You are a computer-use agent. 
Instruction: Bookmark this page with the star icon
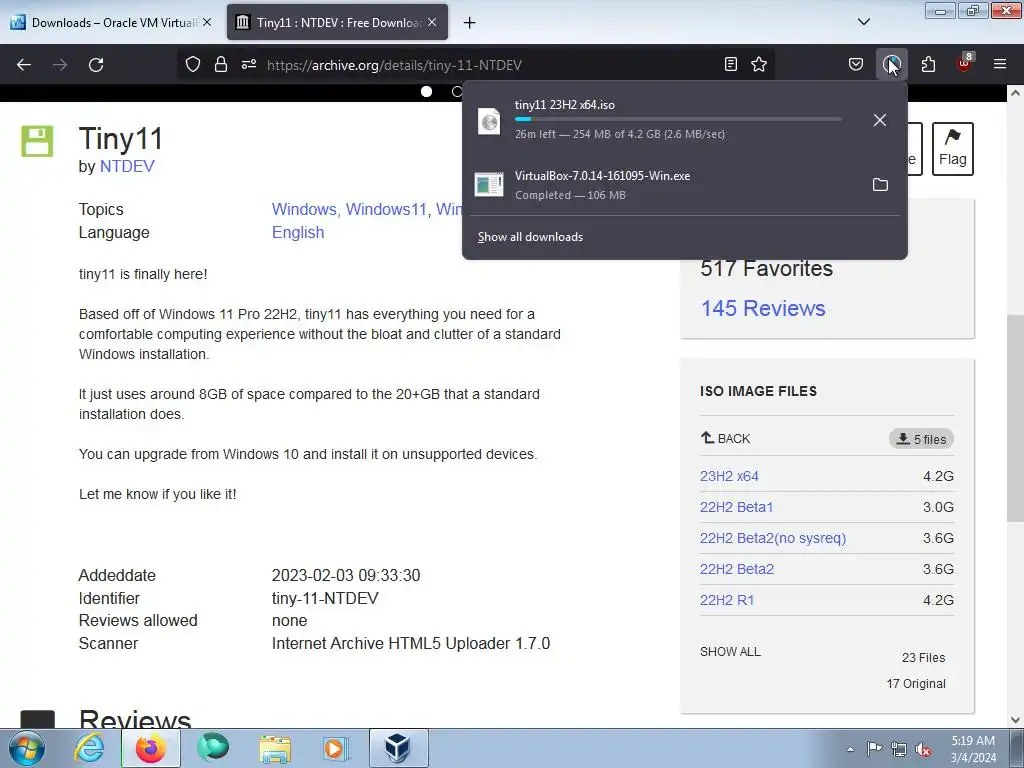click(x=759, y=65)
